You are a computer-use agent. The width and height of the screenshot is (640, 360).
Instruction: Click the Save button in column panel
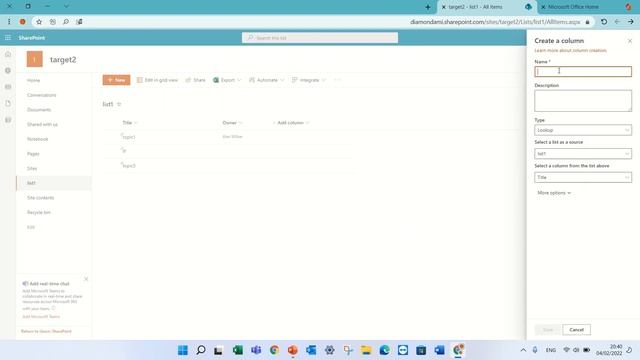(x=548, y=329)
